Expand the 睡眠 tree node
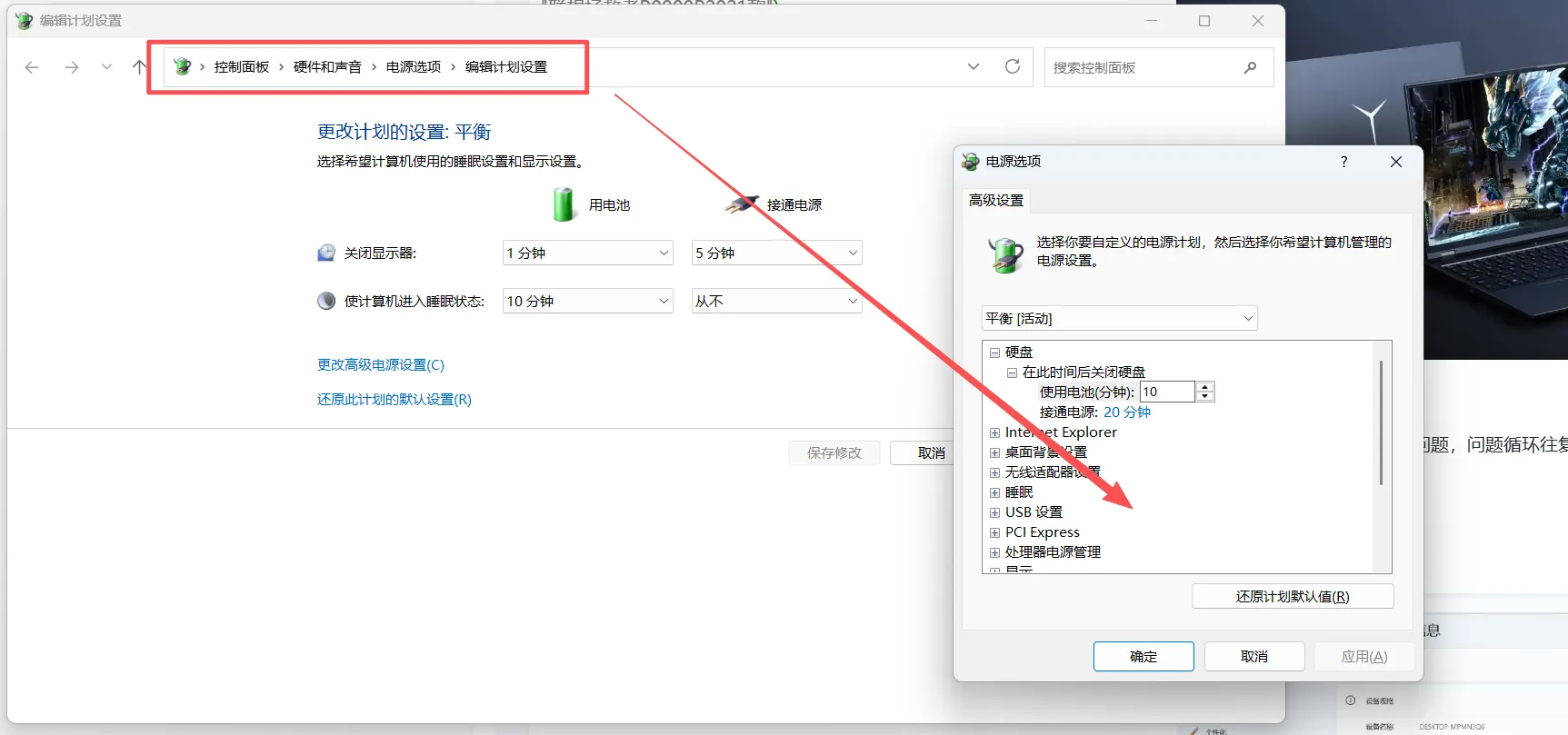 tap(994, 492)
